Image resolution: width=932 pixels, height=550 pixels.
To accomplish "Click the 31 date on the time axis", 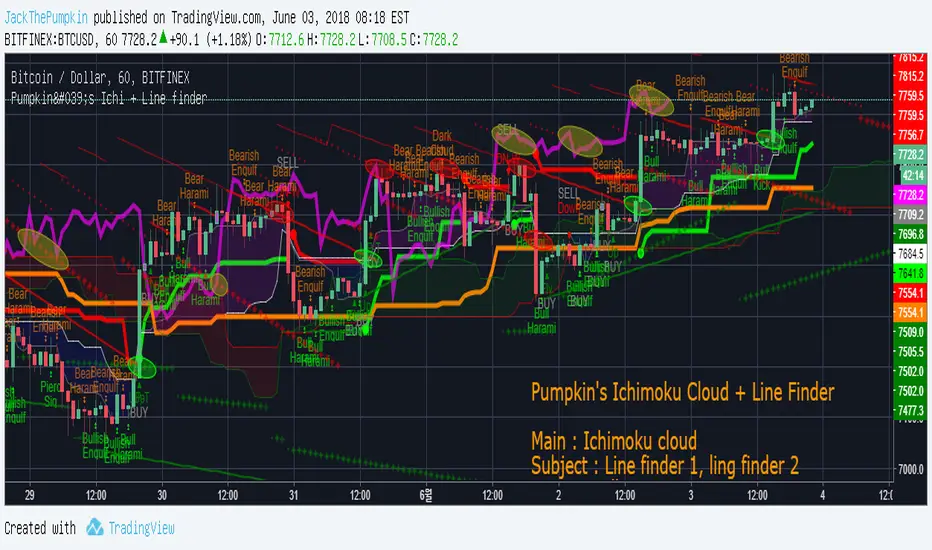I will 294,495.
